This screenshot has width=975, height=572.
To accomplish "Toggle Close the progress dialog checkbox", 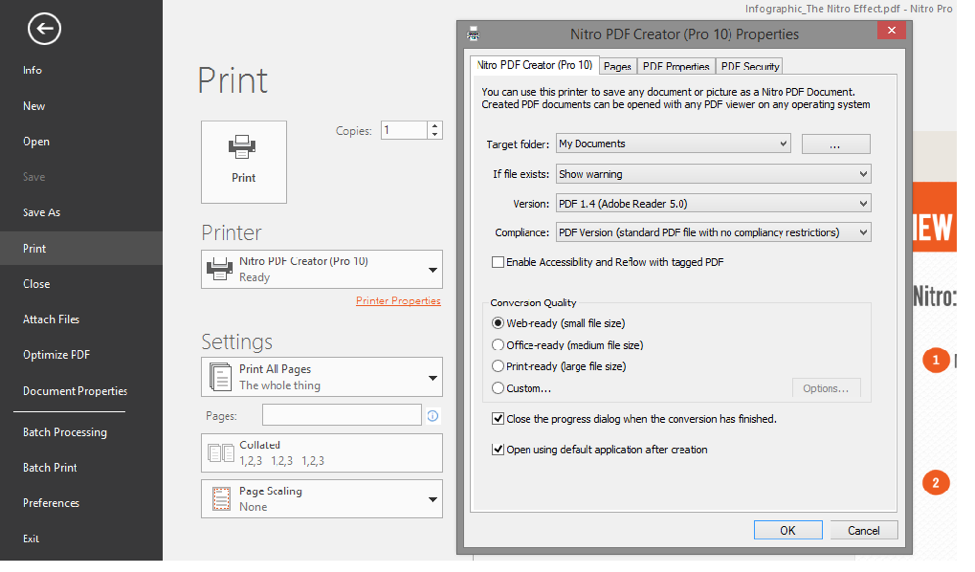I will click(497, 419).
